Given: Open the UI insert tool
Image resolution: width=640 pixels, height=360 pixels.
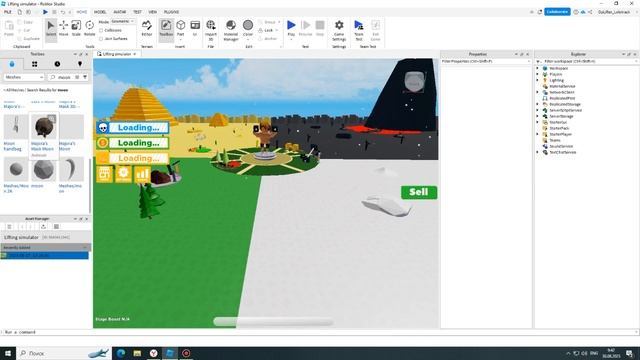Looking at the screenshot, I should coord(195,28).
